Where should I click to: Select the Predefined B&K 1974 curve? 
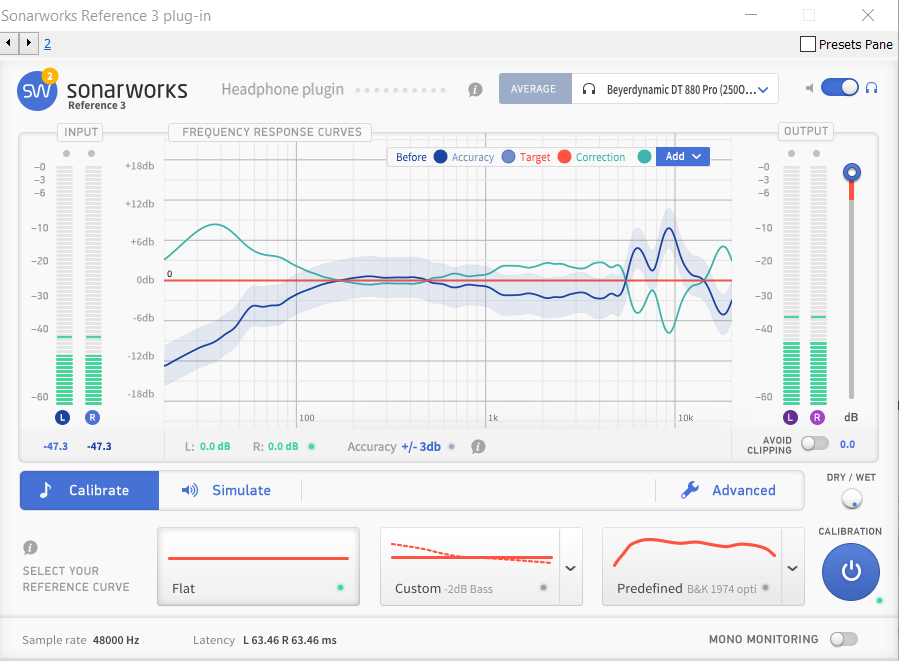pyautogui.click(x=691, y=566)
